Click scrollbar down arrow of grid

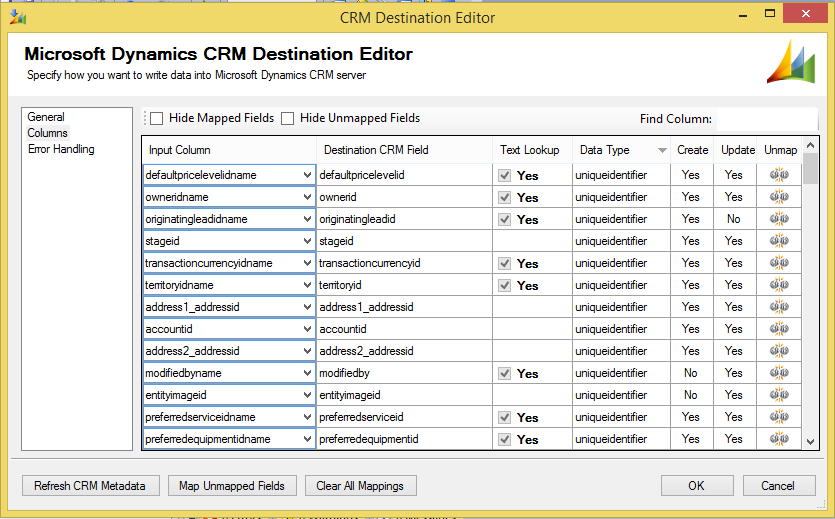point(811,442)
